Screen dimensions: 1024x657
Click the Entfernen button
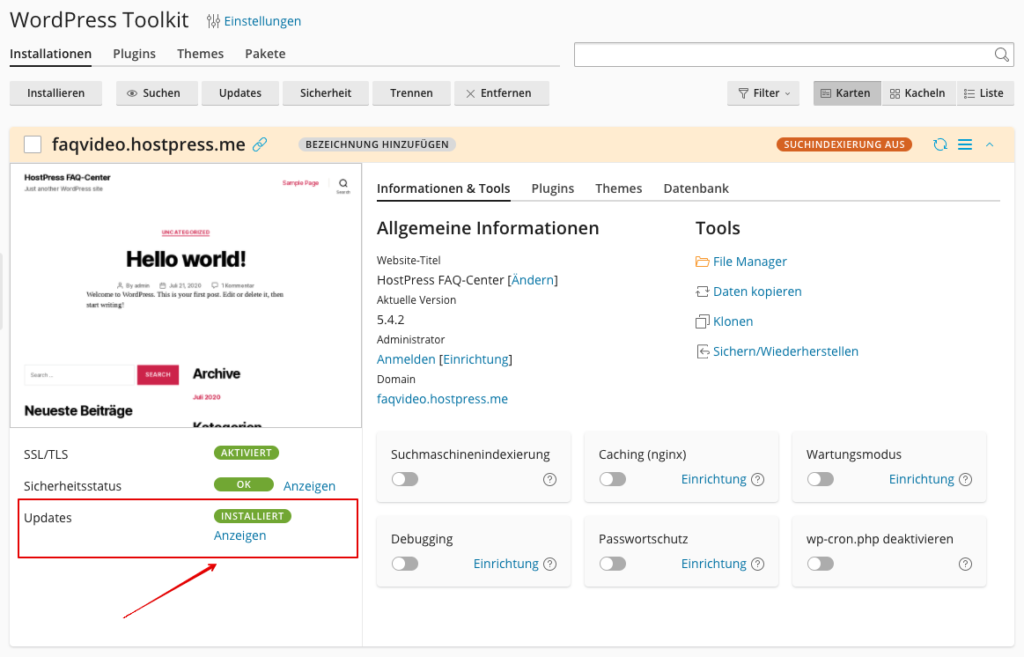(x=501, y=93)
